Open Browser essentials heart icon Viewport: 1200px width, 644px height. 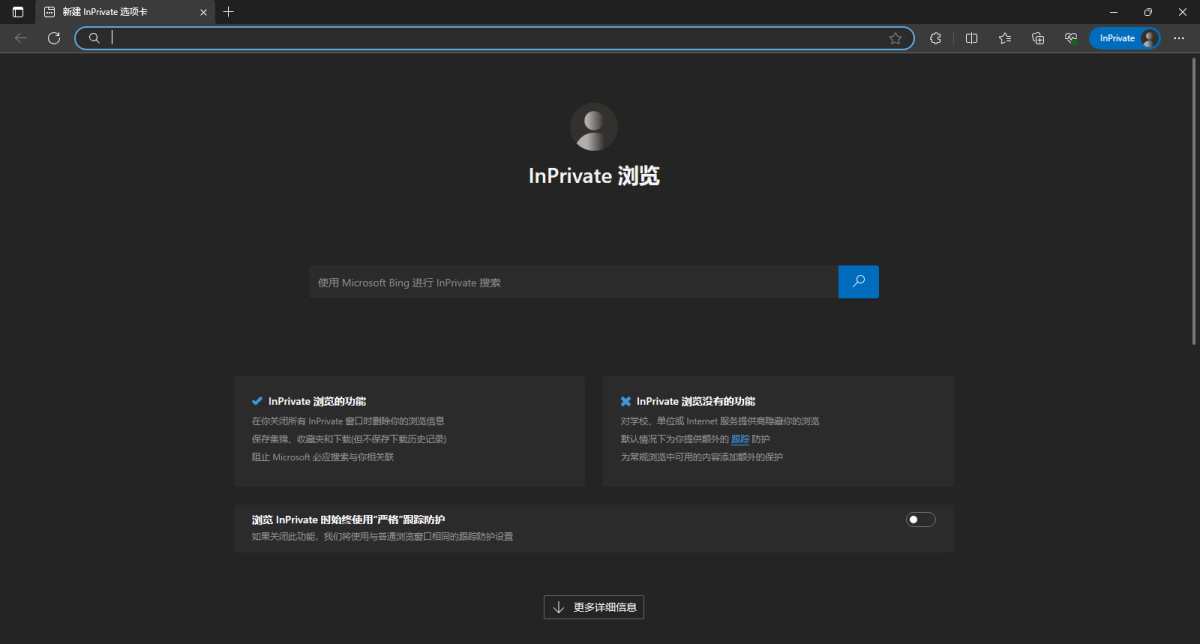[1070, 38]
